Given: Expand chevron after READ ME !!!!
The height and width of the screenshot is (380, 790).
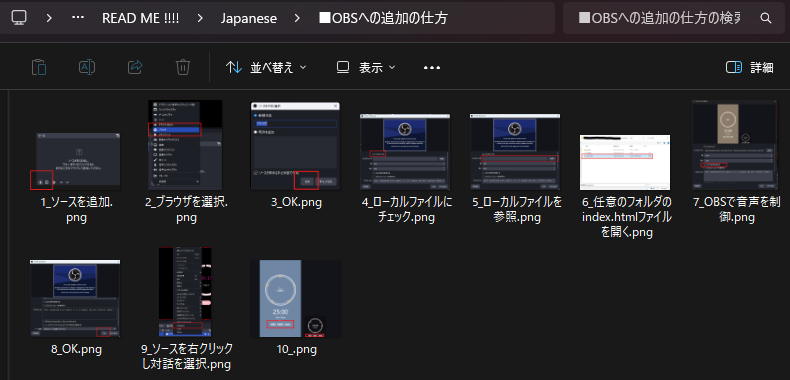Looking at the screenshot, I should (x=201, y=19).
